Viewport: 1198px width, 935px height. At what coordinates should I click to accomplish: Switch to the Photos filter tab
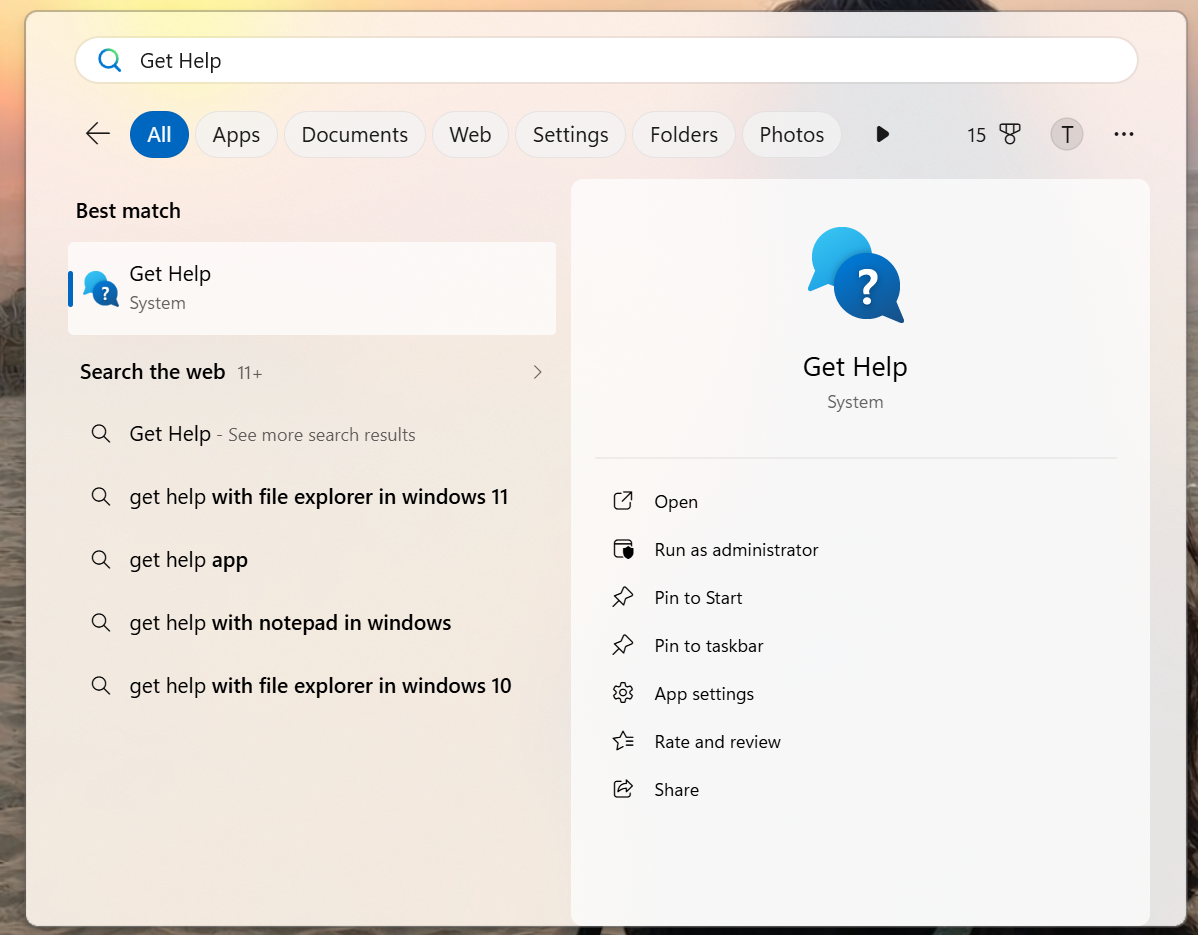pos(792,134)
